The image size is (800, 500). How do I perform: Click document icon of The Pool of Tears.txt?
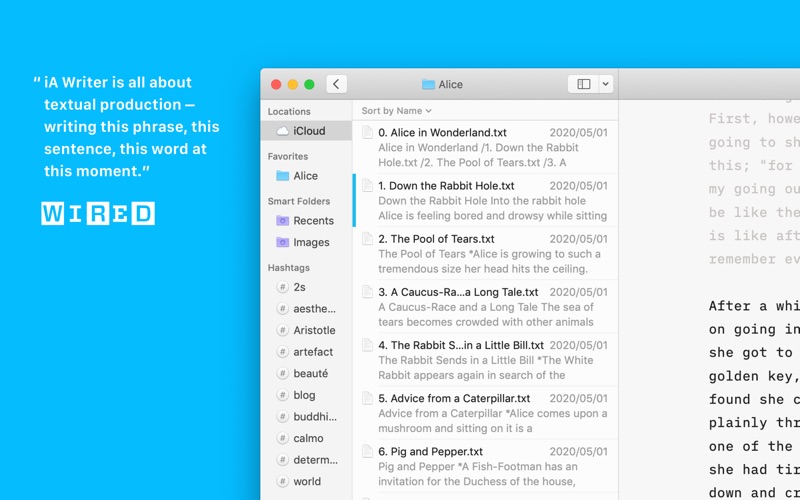(x=367, y=238)
